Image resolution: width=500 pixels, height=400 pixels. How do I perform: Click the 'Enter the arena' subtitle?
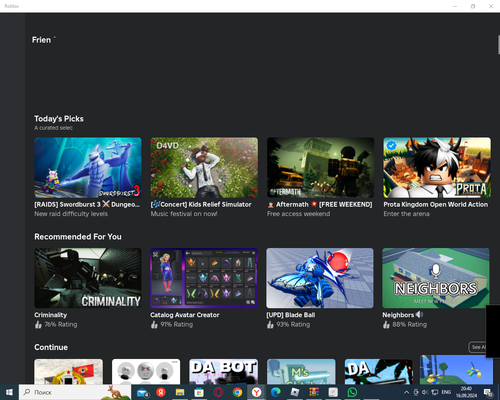pos(406,214)
